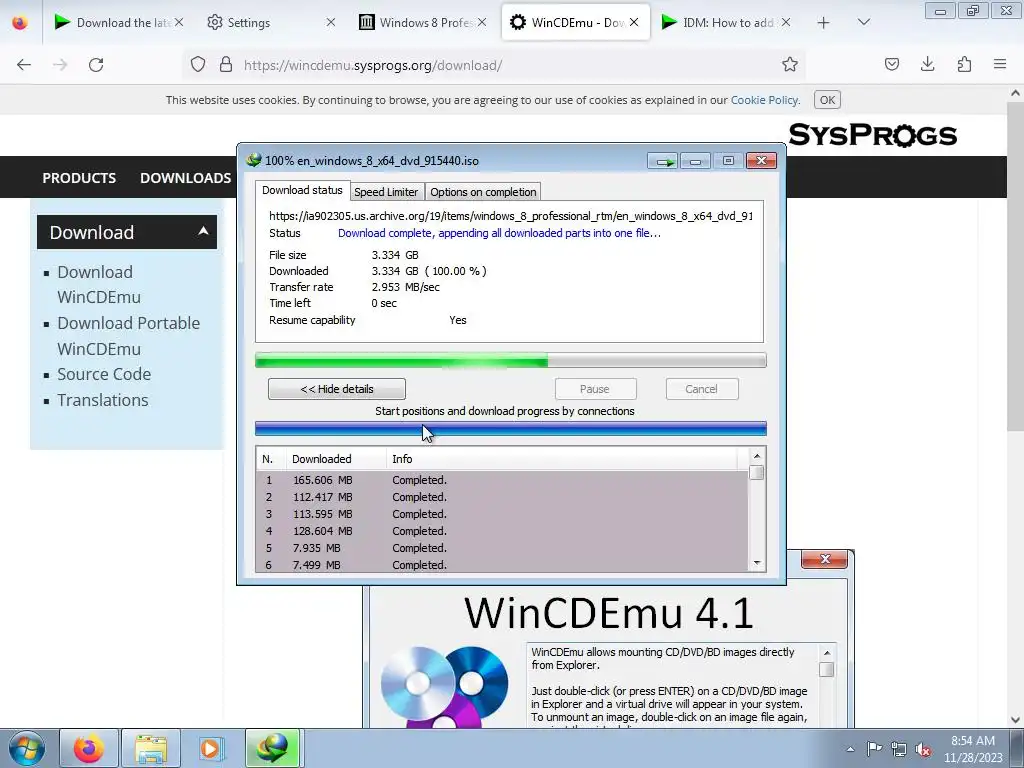Open the Download Portable WinCDEmu link
The width and height of the screenshot is (1024, 768).
point(128,336)
